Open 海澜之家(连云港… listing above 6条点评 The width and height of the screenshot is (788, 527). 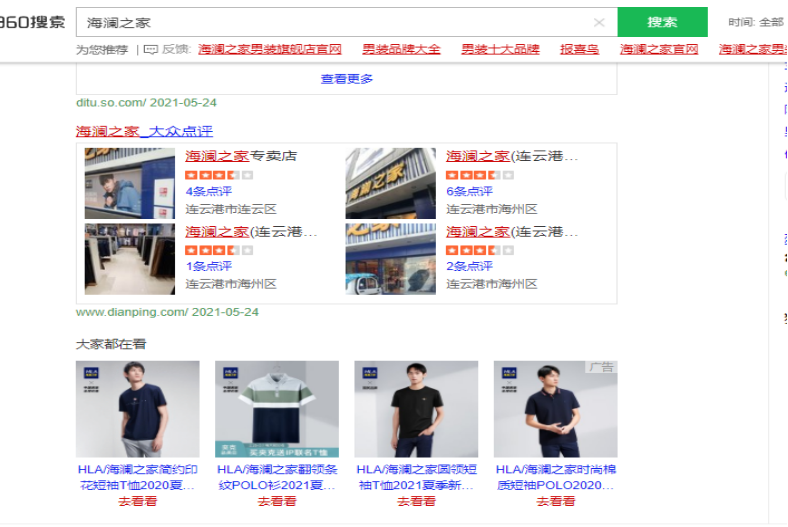point(512,156)
